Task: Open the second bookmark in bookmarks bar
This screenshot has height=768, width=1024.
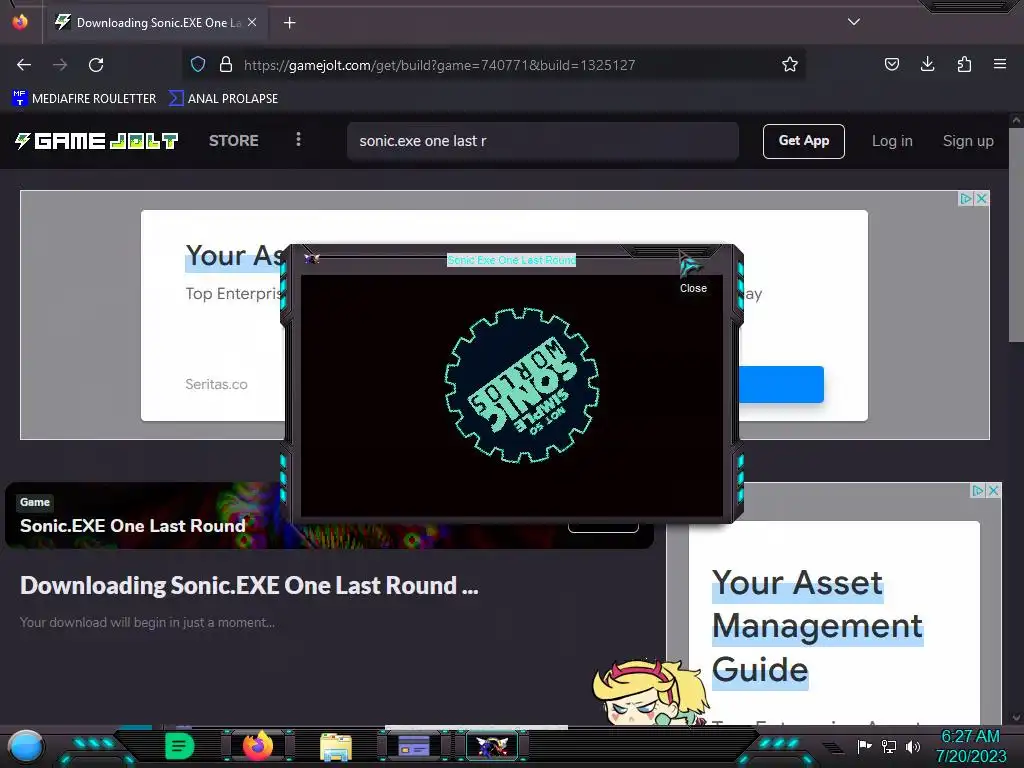Action: click(x=223, y=99)
